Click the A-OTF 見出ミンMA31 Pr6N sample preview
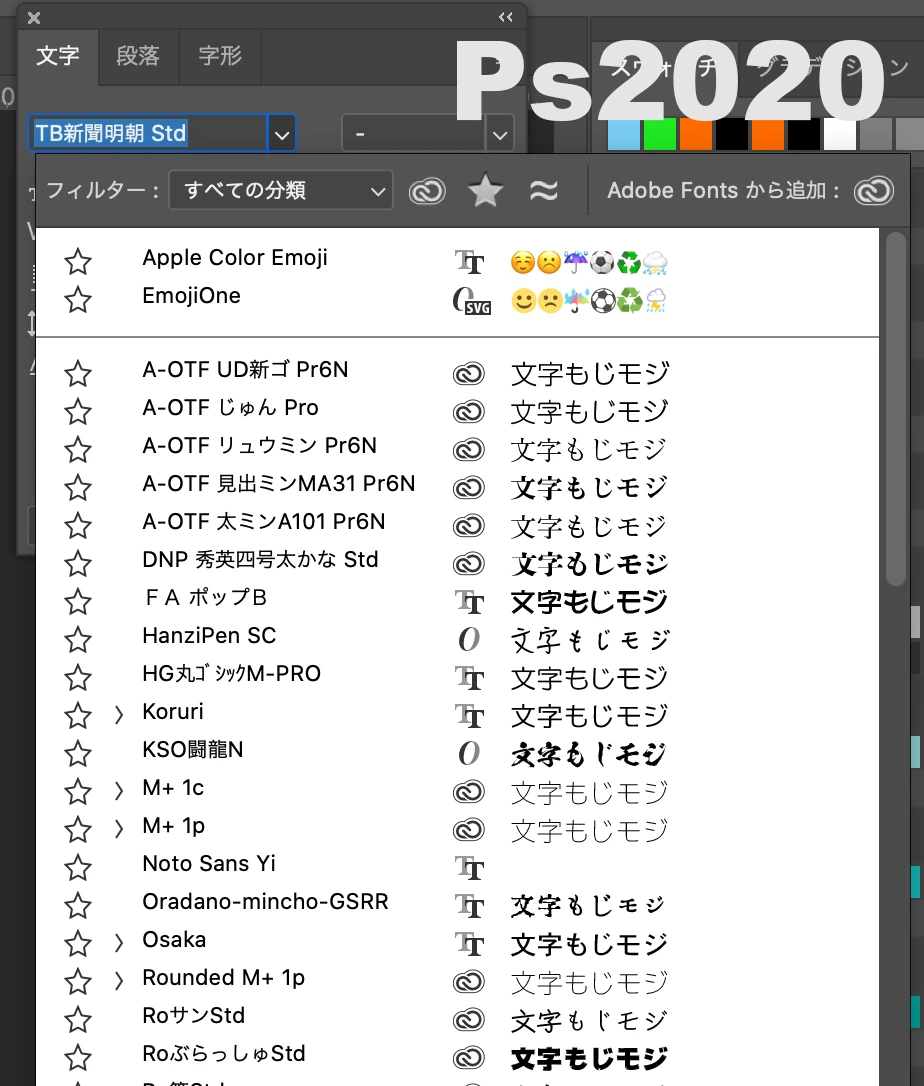 (x=589, y=488)
